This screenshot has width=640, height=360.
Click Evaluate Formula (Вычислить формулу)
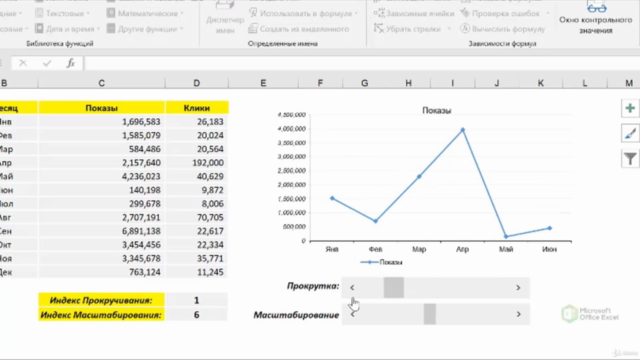pyautogui.click(x=502, y=29)
